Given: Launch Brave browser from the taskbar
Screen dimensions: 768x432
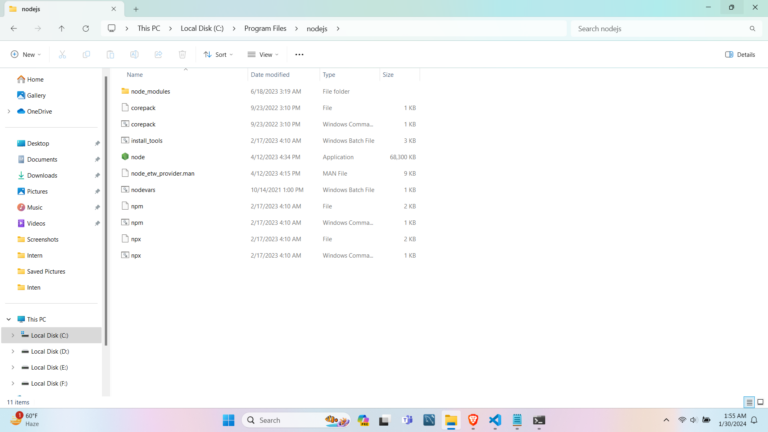Looking at the screenshot, I should click(473, 420).
